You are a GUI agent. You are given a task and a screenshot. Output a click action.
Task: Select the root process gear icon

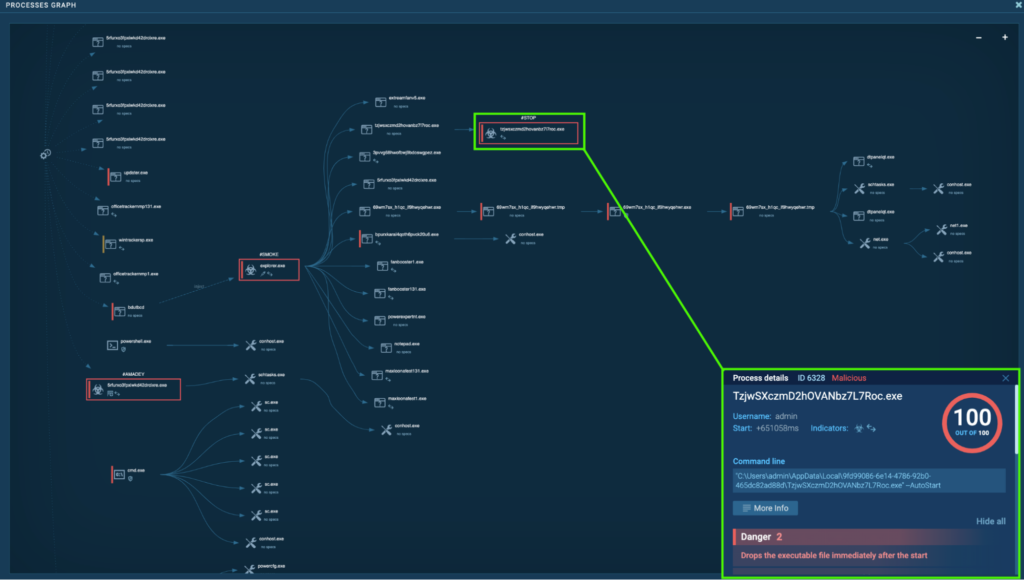pos(45,154)
